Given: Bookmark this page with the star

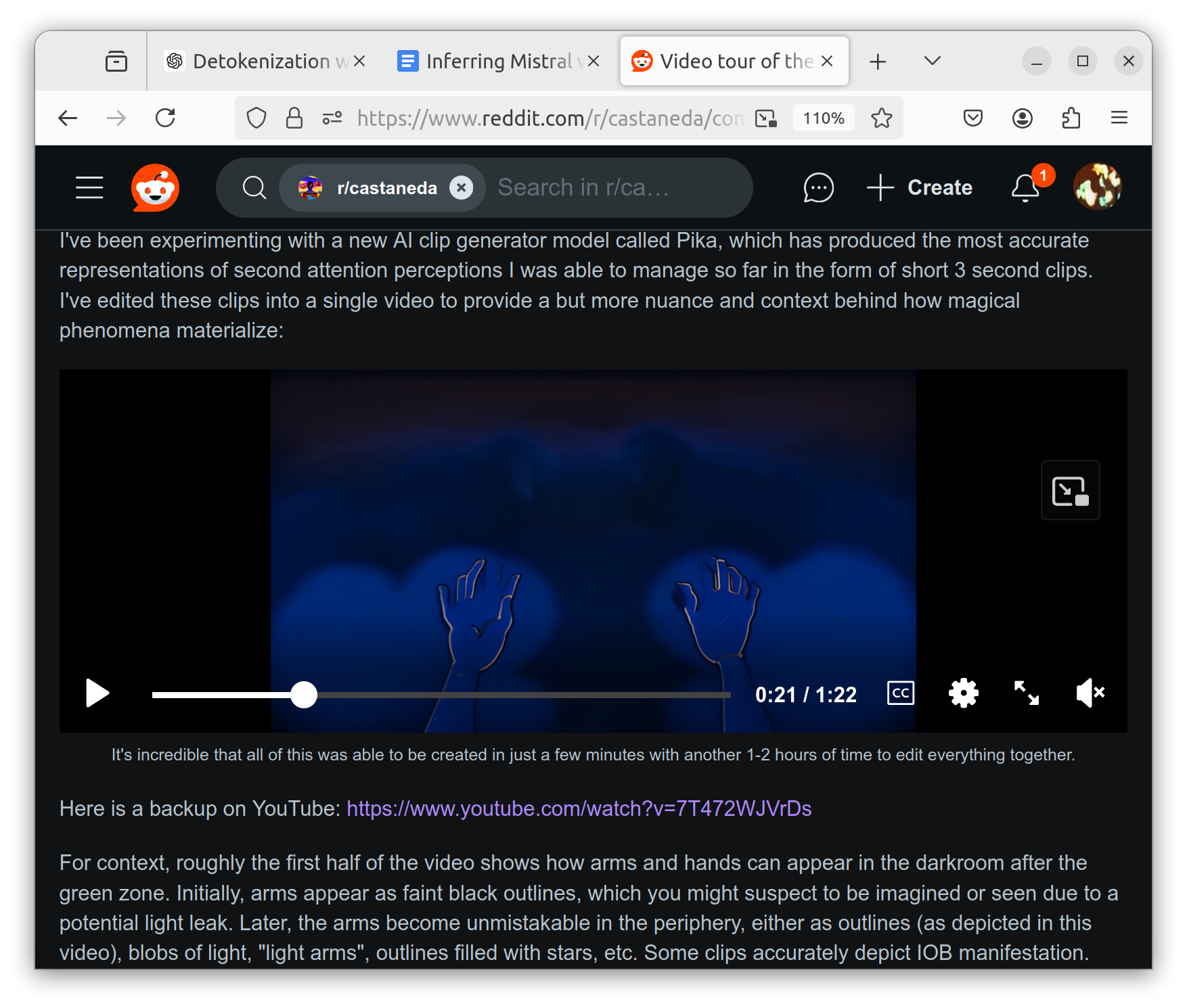Looking at the screenshot, I should coord(881,118).
